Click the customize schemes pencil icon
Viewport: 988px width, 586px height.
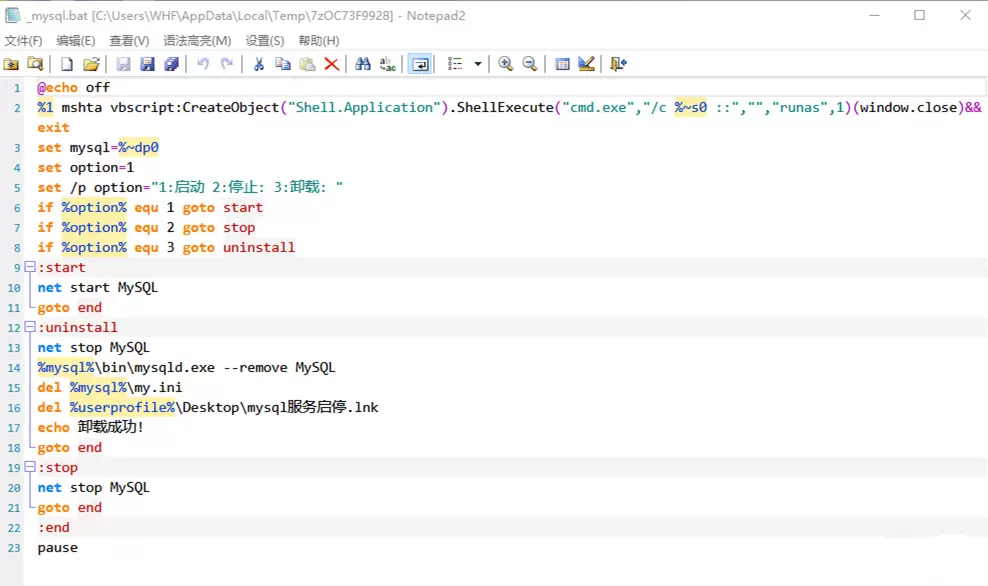click(x=586, y=64)
